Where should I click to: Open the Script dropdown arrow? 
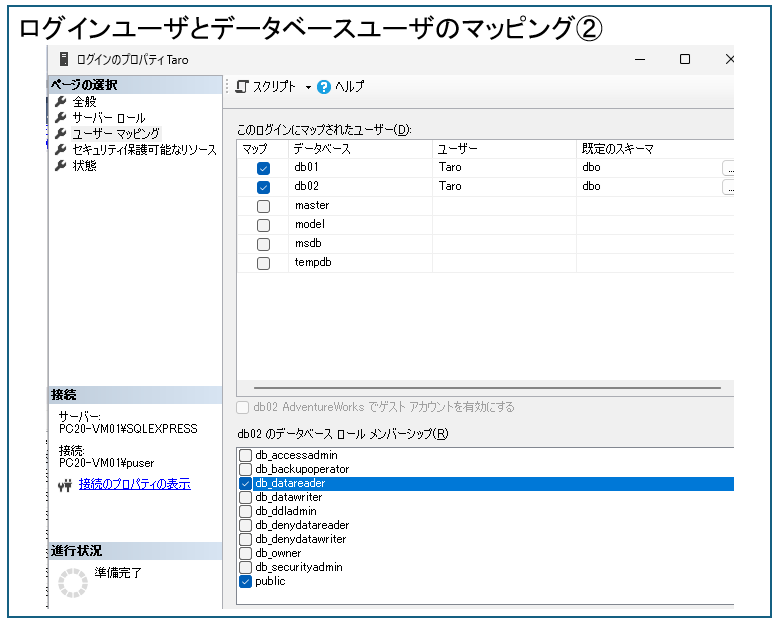point(308,88)
